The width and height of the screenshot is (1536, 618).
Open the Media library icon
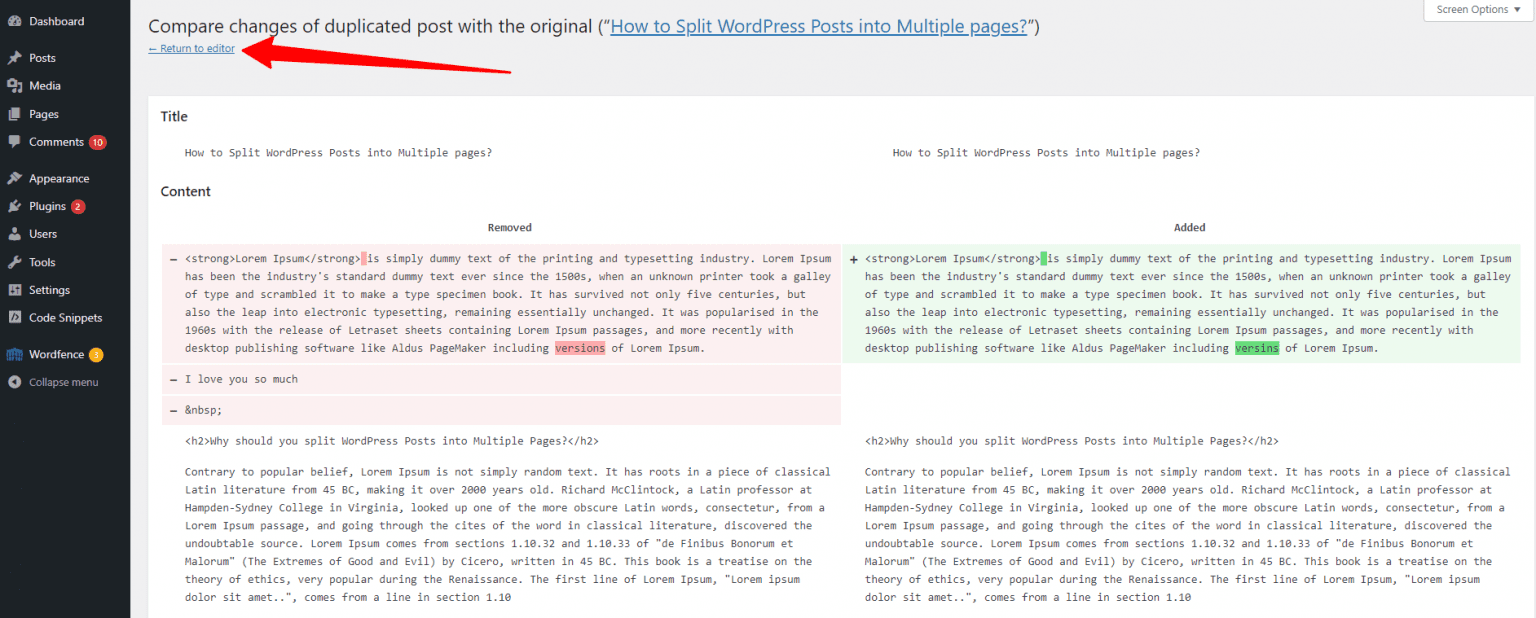(14, 85)
